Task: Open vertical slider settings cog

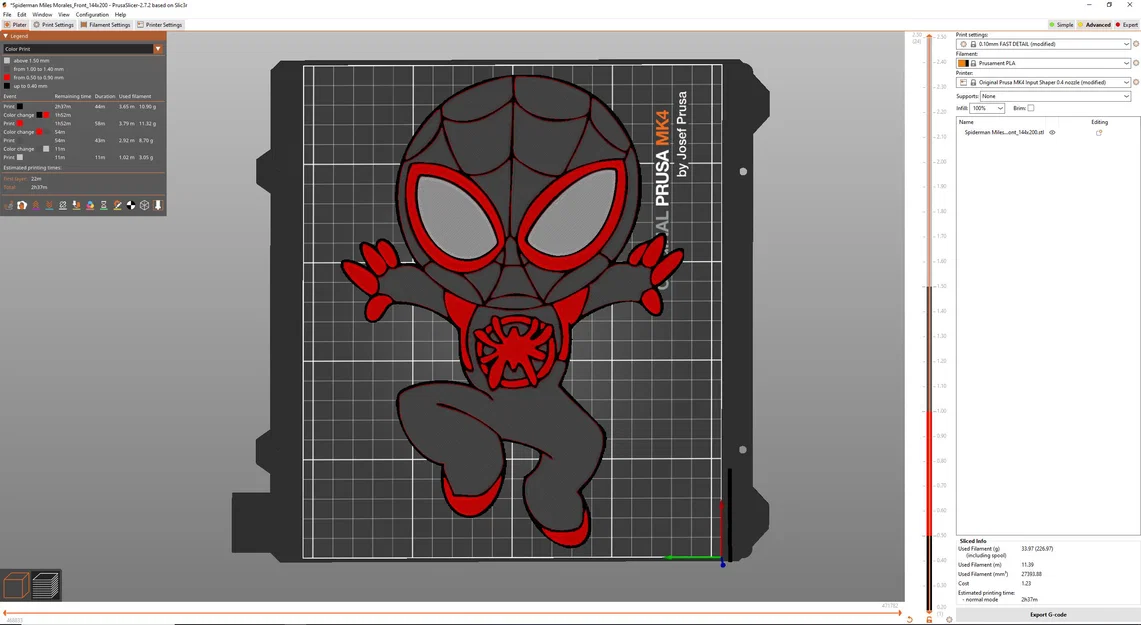Action: (x=949, y=619)
